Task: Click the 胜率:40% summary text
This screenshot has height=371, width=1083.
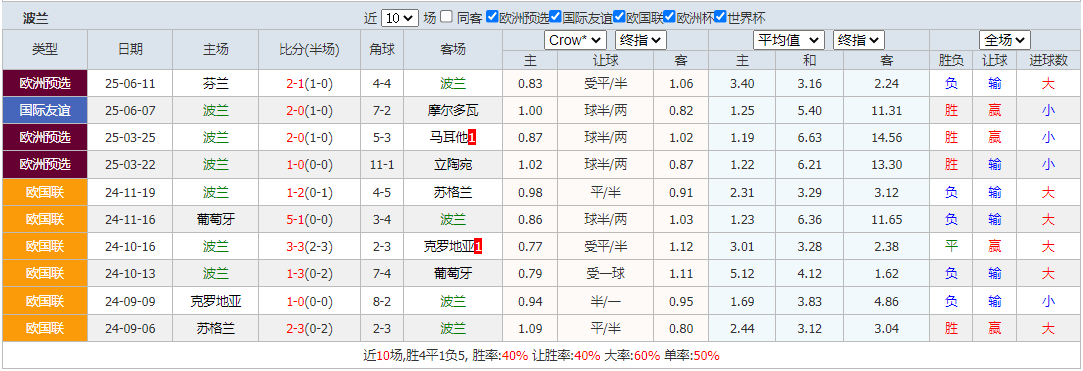Action: [501, 356]
